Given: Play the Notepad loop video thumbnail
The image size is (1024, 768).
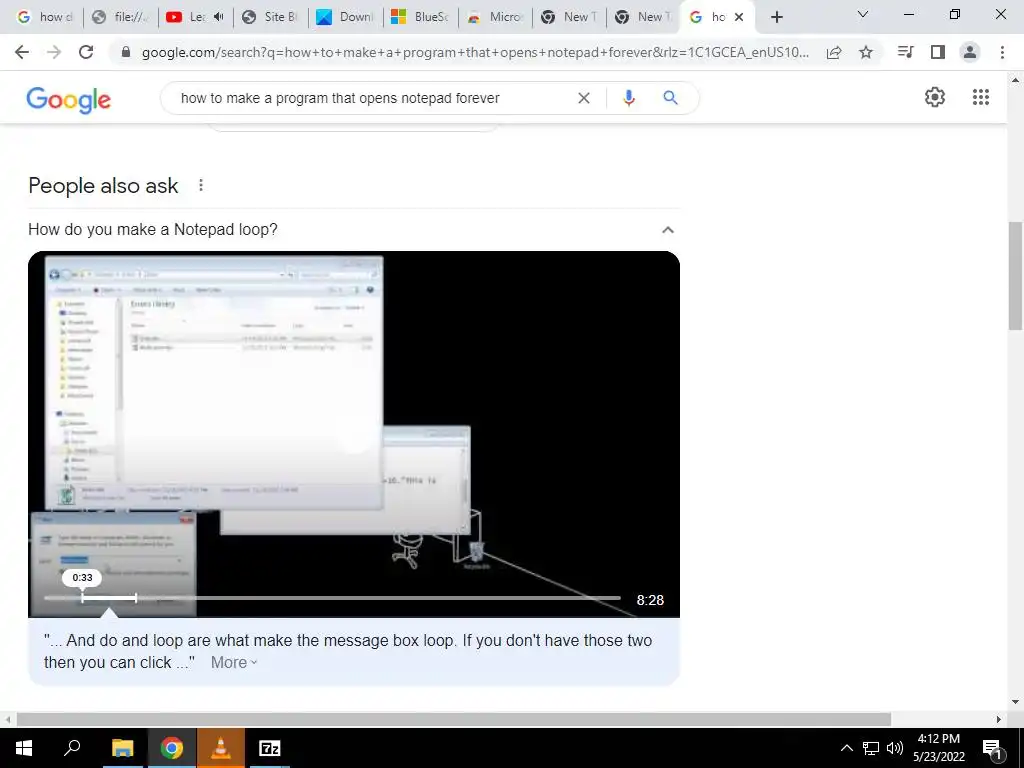Looking at the screenshot, I should tap(354, 434).
